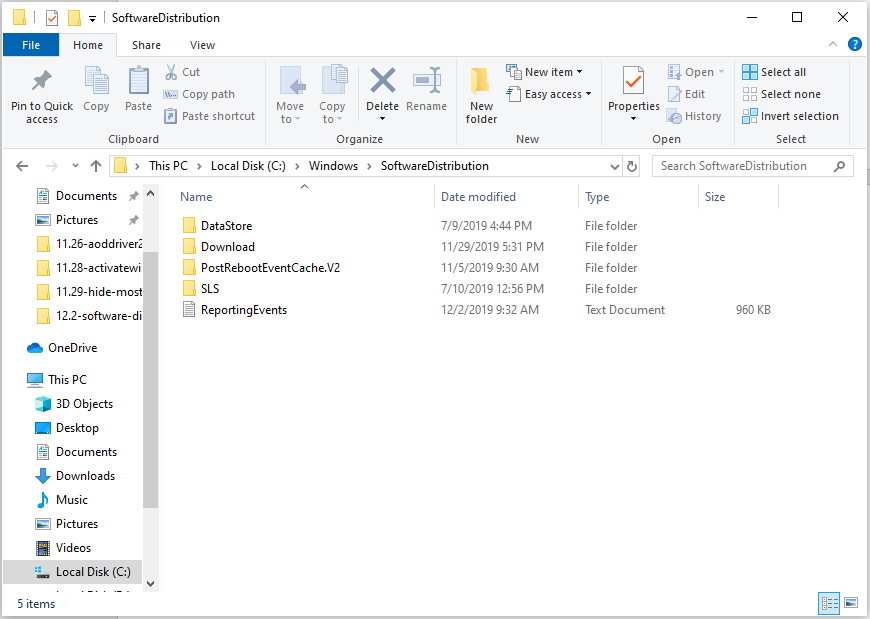The image size is (870, 619).
Task: Collapse the ribbon with the chevron
Action: [833, 44]
